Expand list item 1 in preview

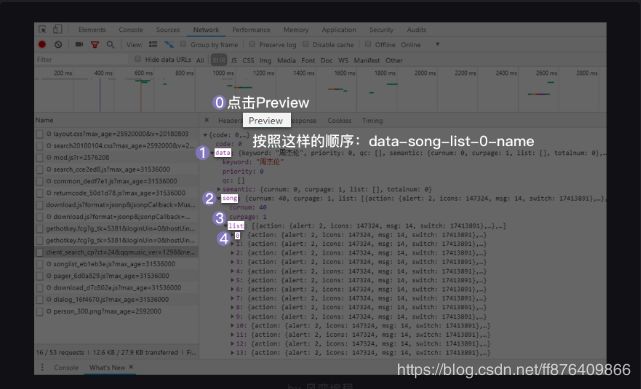coord(232,244)
